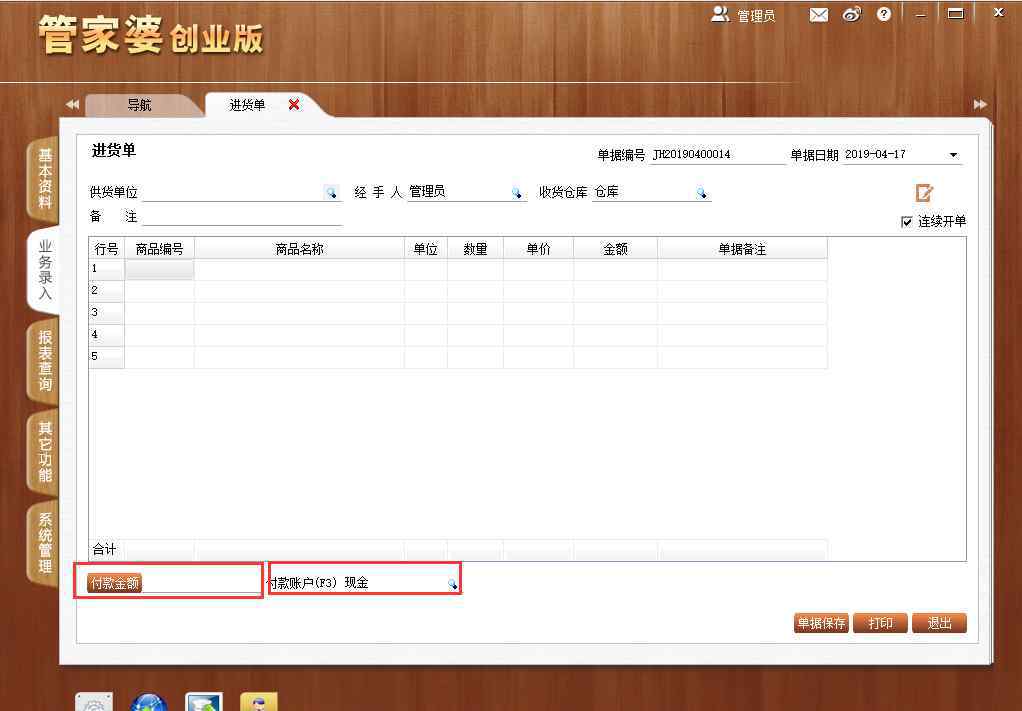This screenshot has width=1022, height=711.
Task: Select row number 4 in the table
Action: coord(106,336)
